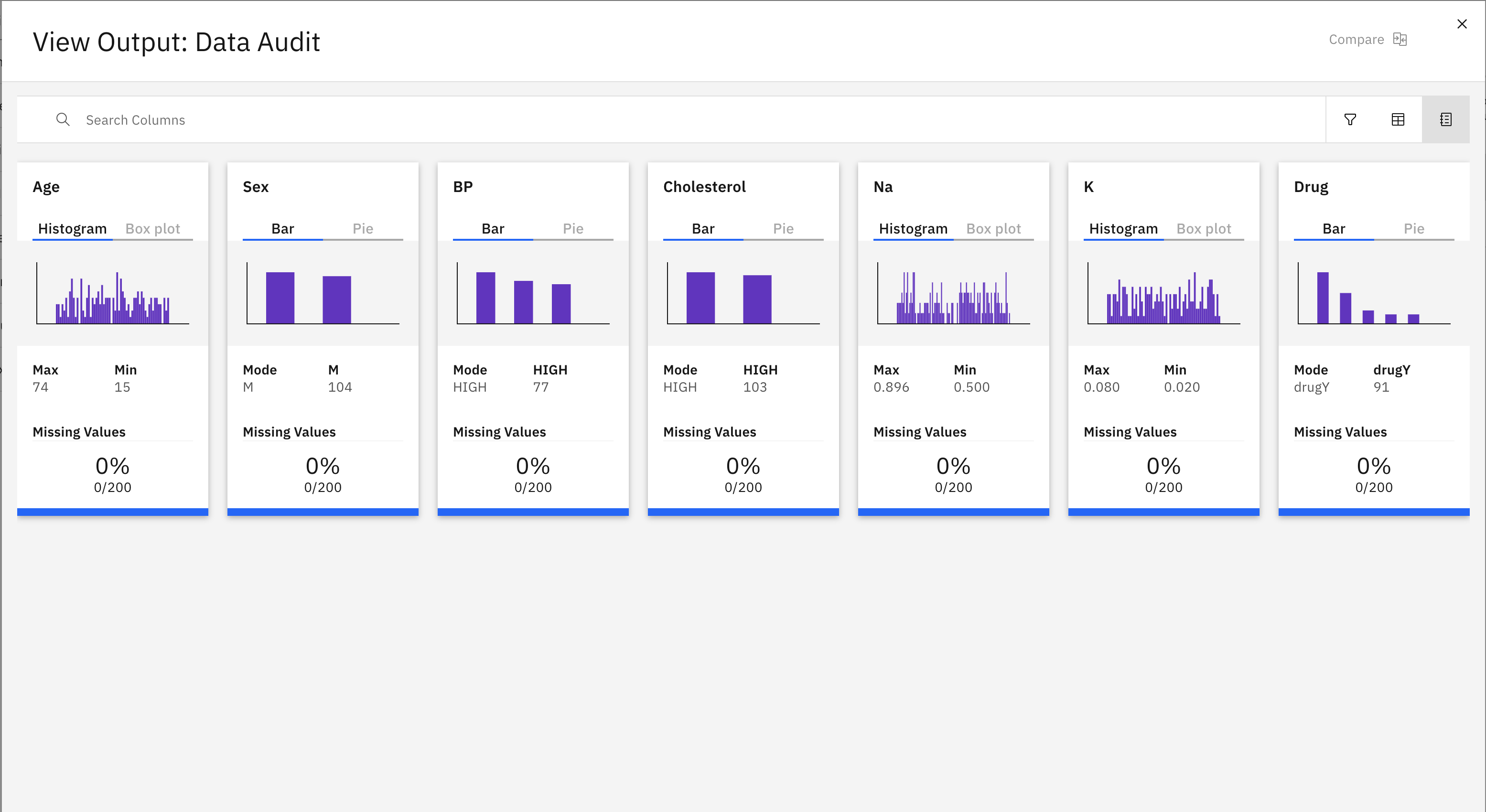Viewport: 1486px width, 812px height.
Task: Click Na min value 0.500
Action: tap(971, 387)
